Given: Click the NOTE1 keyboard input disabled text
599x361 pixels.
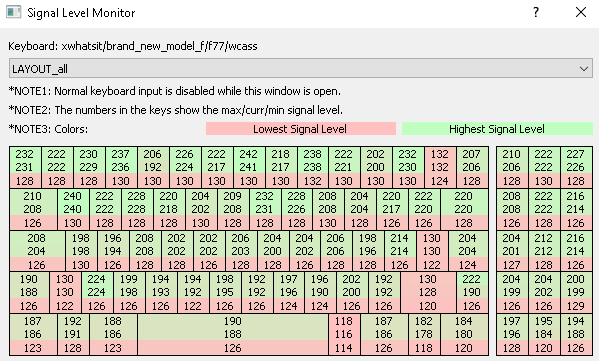Looking at the screenshot, I should tap(175, 91).
